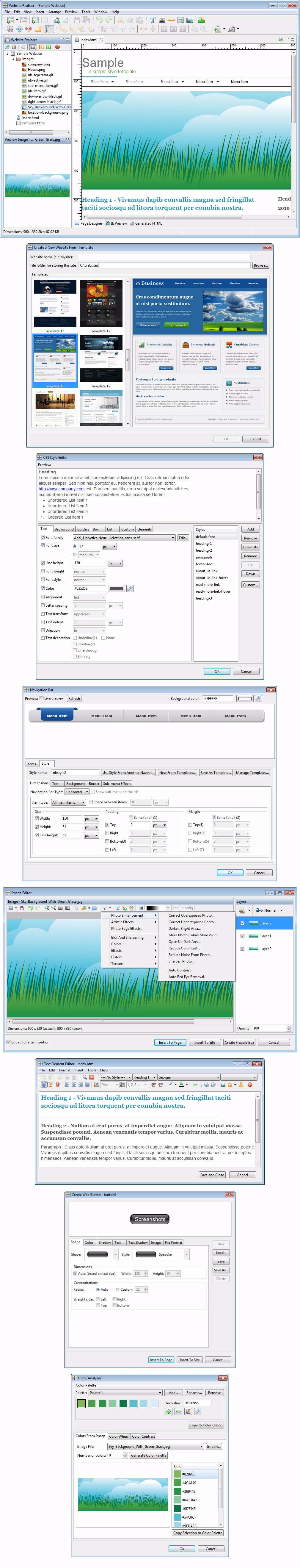Click the color picker eyedropper beside text color

pyautogui.click(x=130, y=589)
